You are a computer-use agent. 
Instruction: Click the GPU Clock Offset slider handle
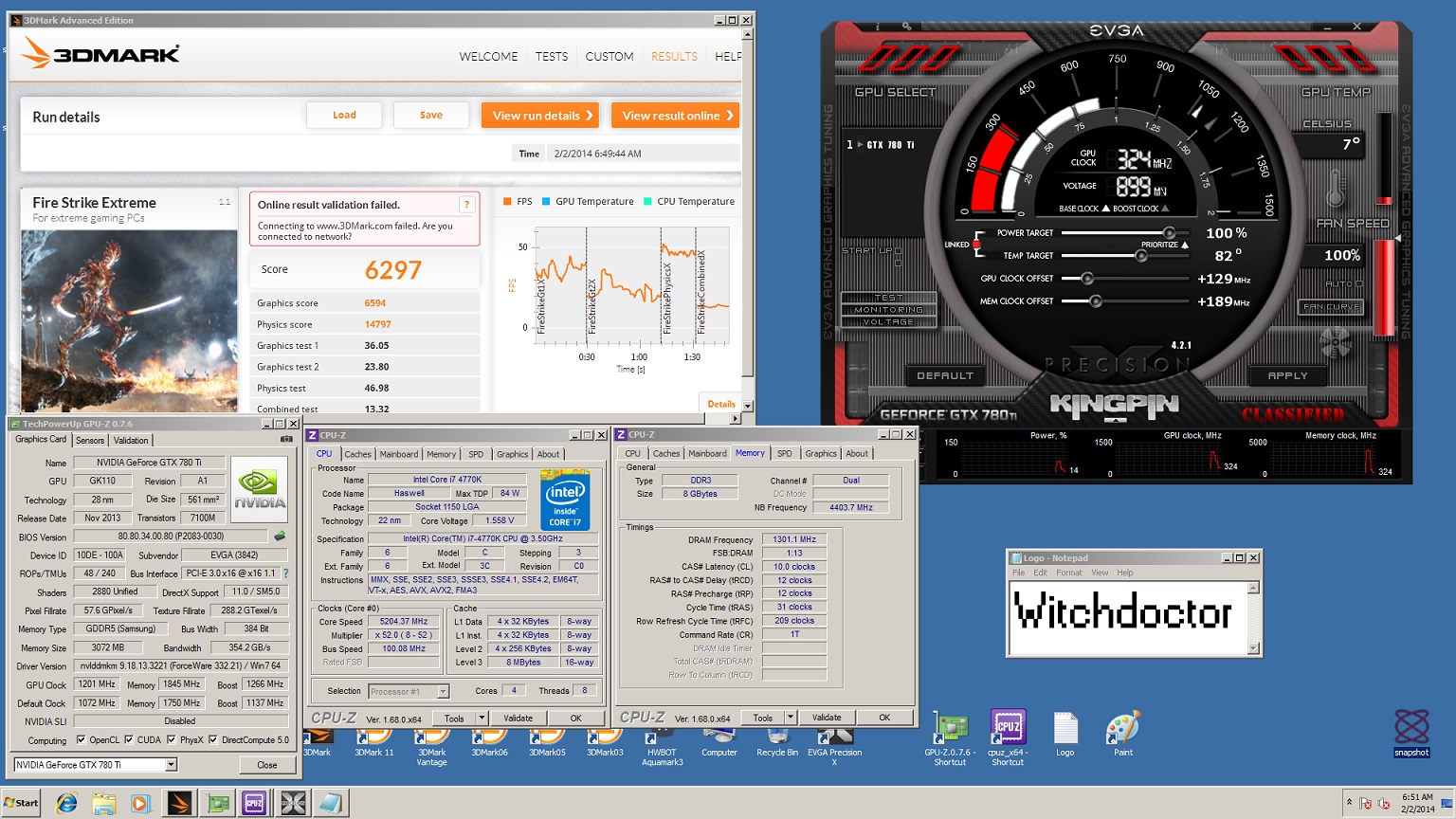coord(1087,279)
